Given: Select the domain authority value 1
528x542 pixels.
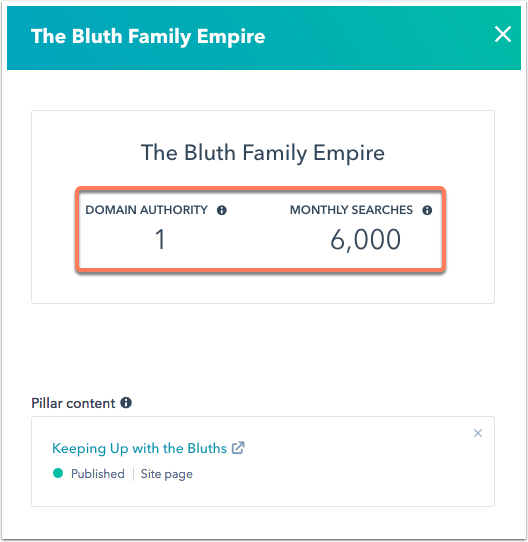Looking at the screenshot, I should pos(160,239).
